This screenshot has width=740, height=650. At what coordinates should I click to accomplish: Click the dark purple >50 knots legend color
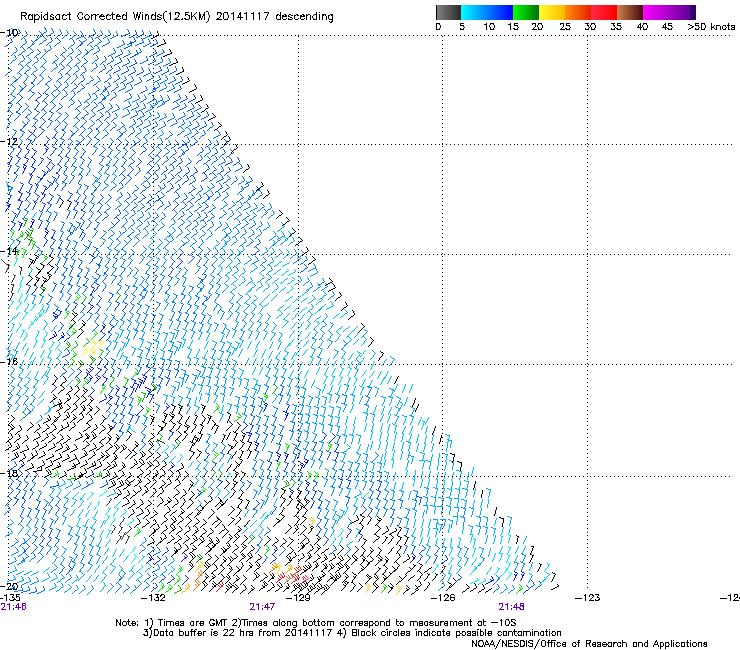tap(692, 12)
